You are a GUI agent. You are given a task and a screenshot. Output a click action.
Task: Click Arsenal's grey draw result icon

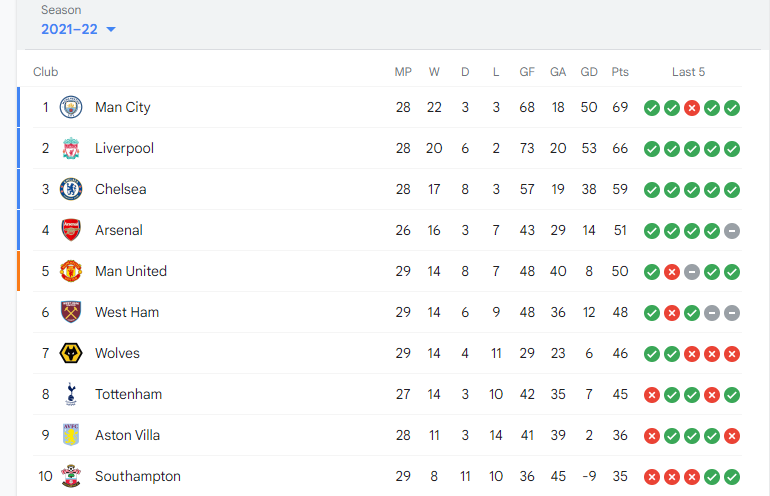[732, 231]
